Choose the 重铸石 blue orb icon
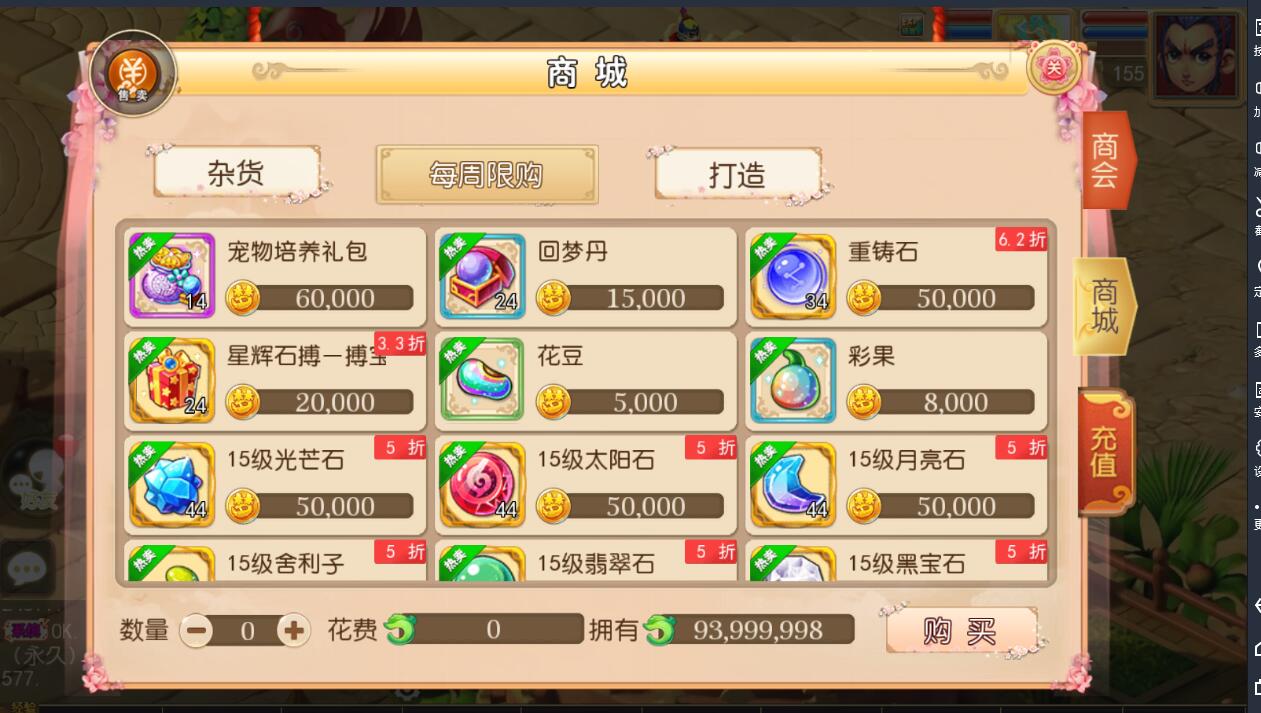Viewport: 1261px width, 713px height. [x=793, y=276]
